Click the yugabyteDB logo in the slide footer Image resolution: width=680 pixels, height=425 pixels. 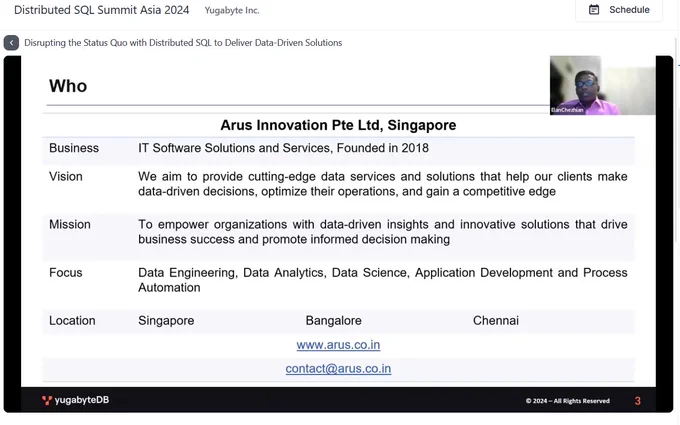click(75, 400)
